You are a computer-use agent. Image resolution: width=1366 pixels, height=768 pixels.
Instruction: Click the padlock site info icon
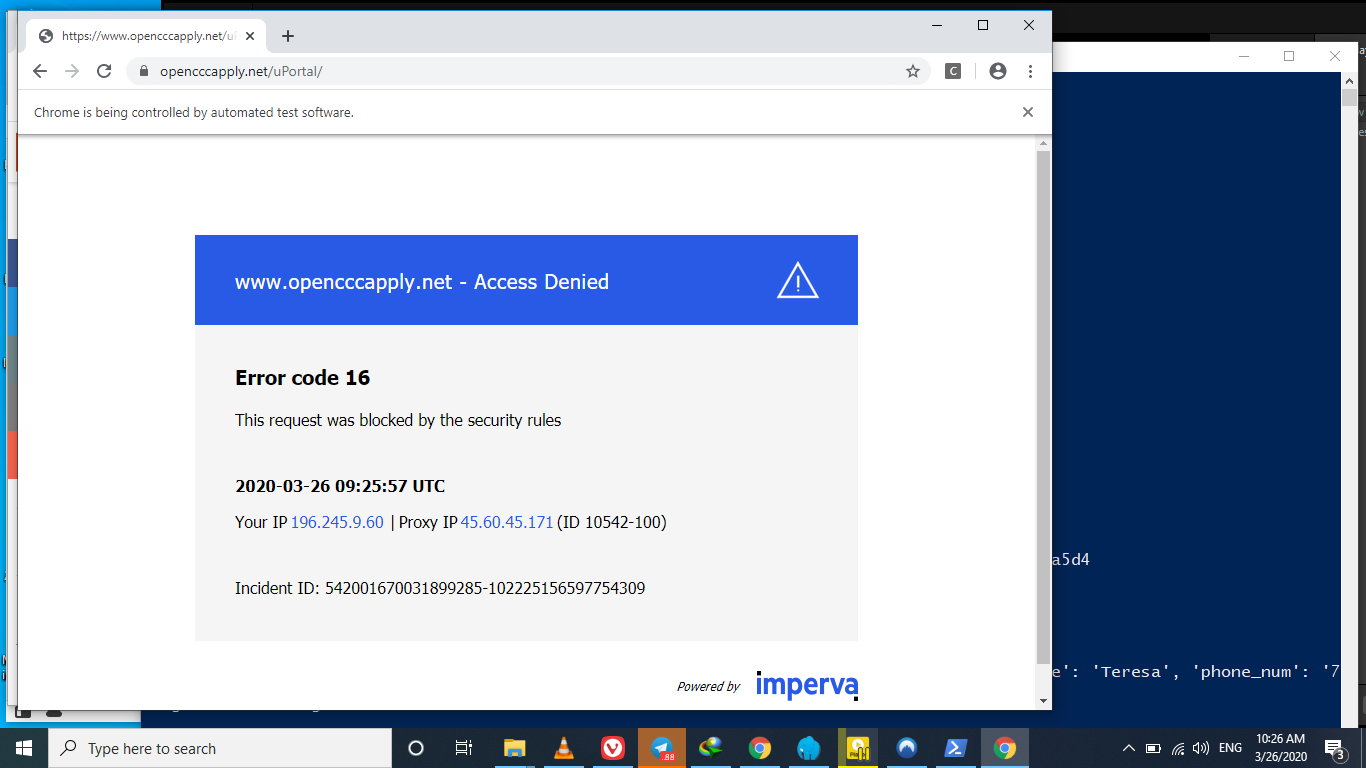(143, 71)
